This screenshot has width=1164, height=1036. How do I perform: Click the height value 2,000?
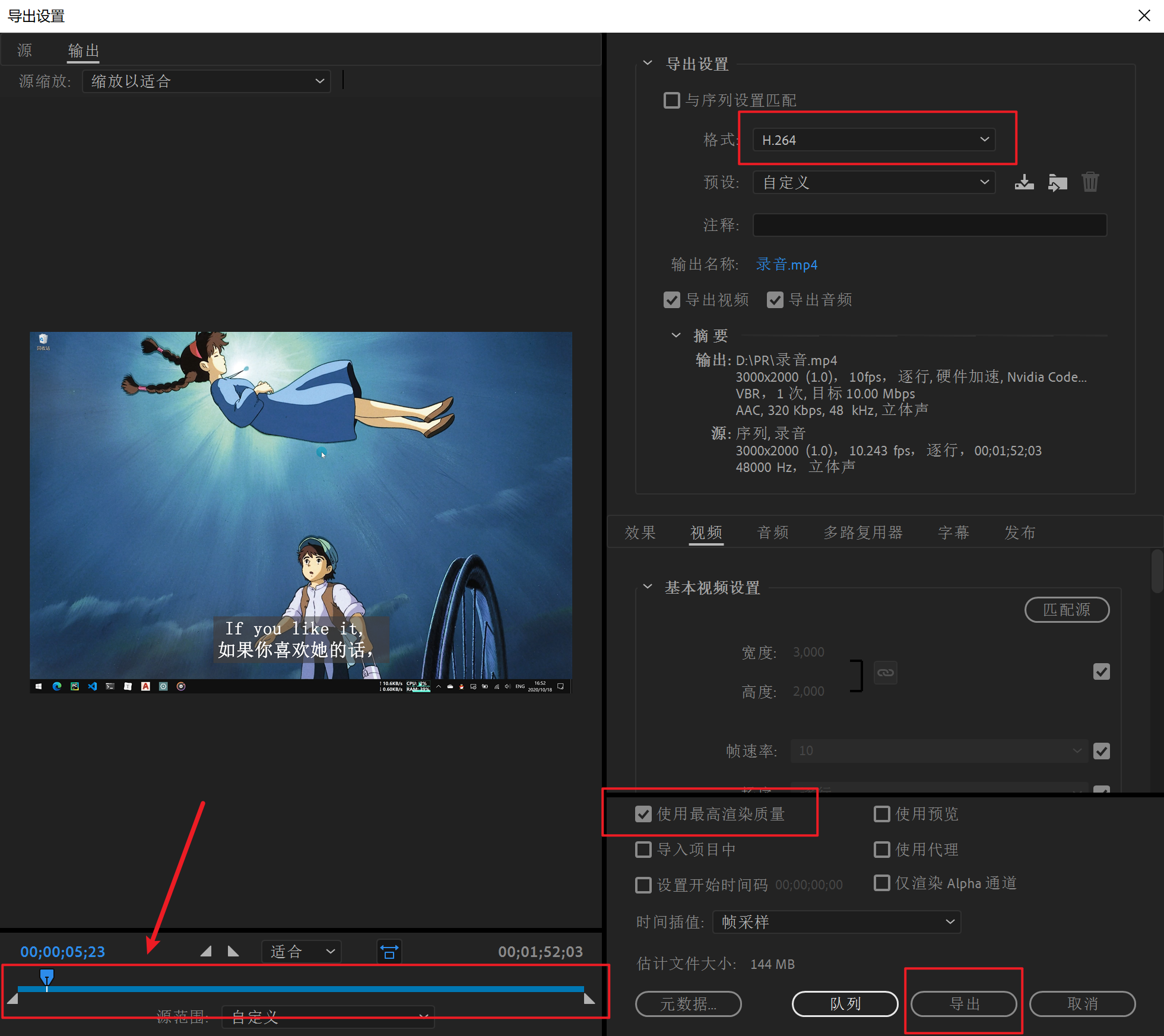pos(808,692)
